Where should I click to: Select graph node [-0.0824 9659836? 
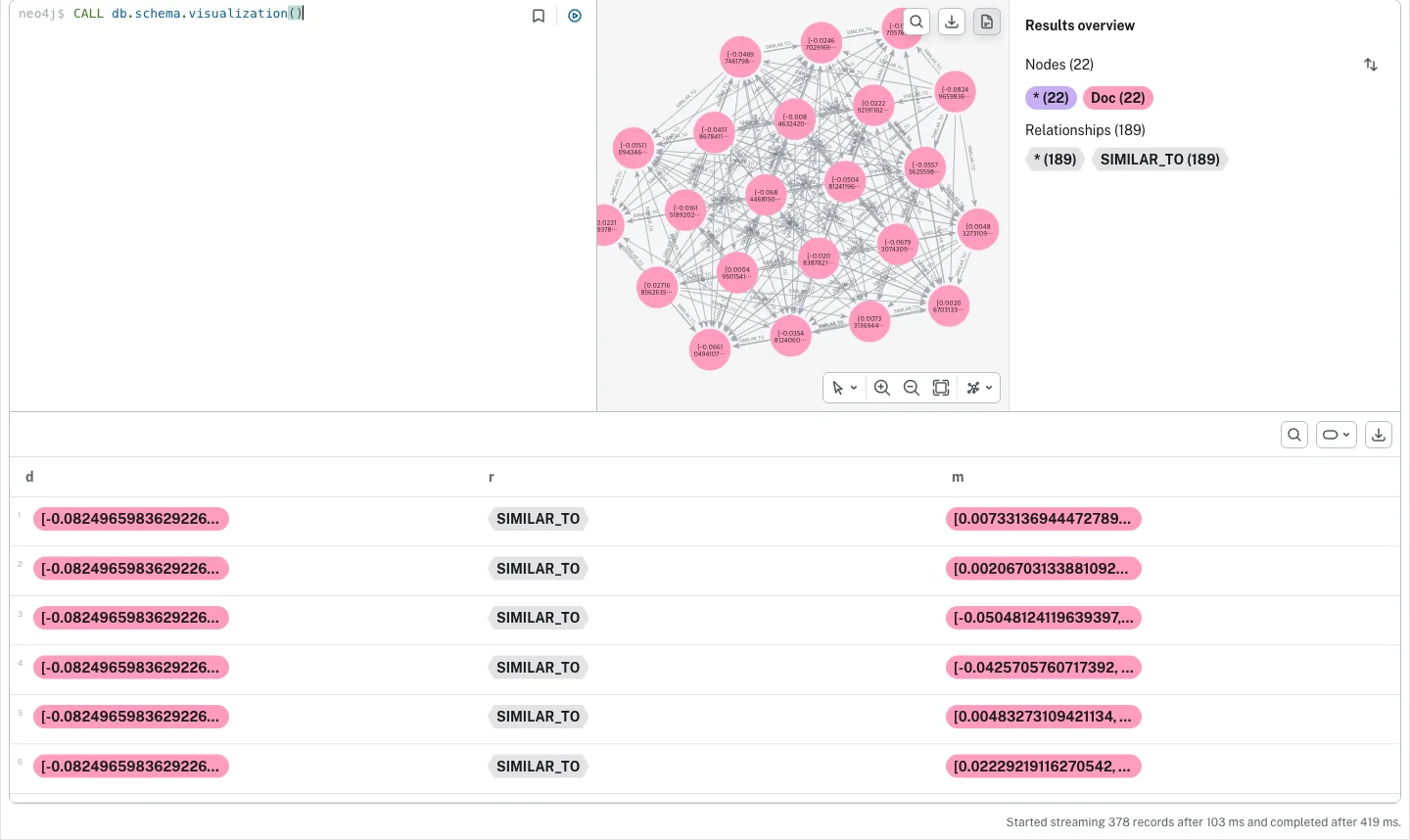coord(955,92)
